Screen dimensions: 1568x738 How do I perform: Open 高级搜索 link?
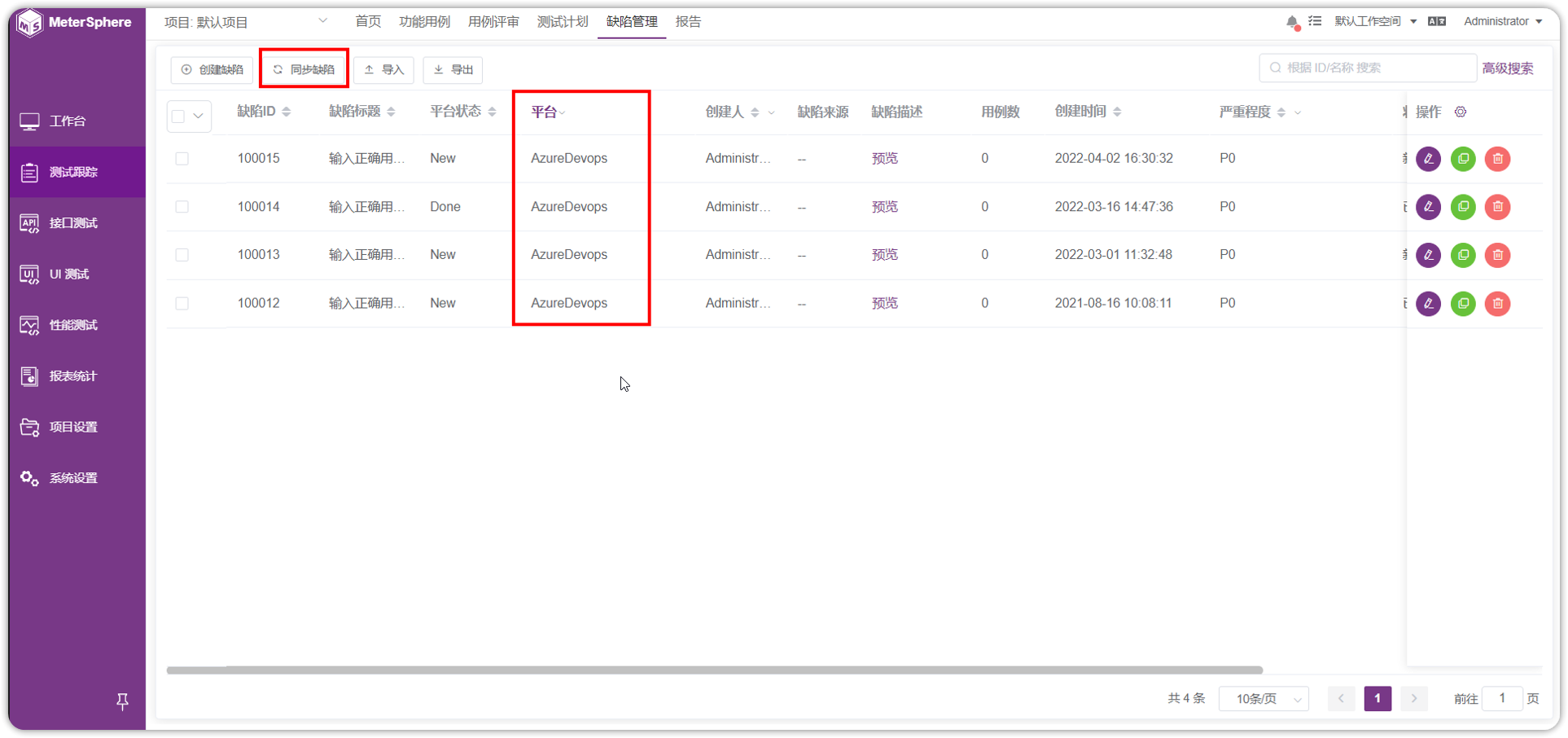point(1508,68)
